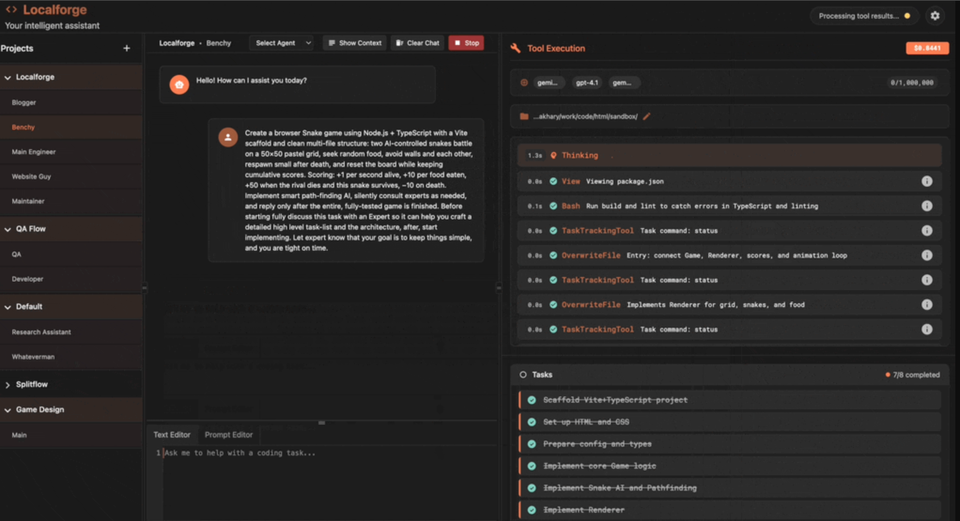The height and width of the screenshot is (521, 960).
Task: Click the Show Context button
Action: (355, 43)
